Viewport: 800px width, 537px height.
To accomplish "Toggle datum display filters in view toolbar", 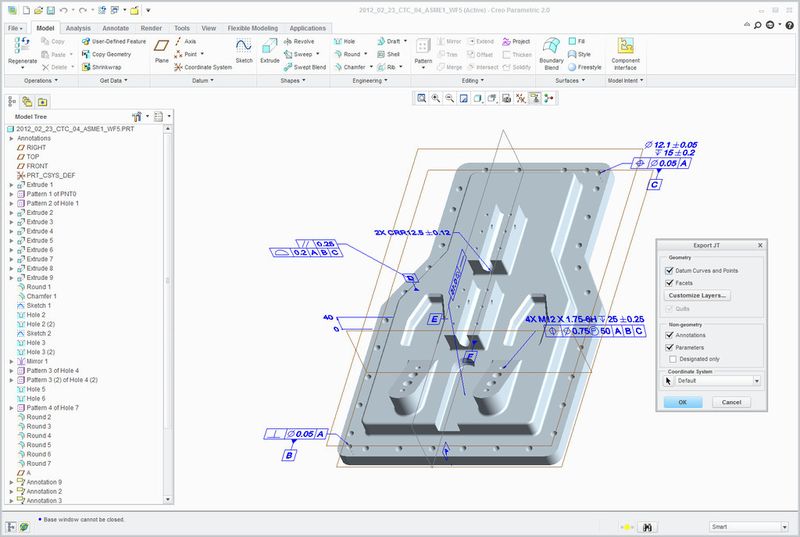I will (x=520, y=98).
